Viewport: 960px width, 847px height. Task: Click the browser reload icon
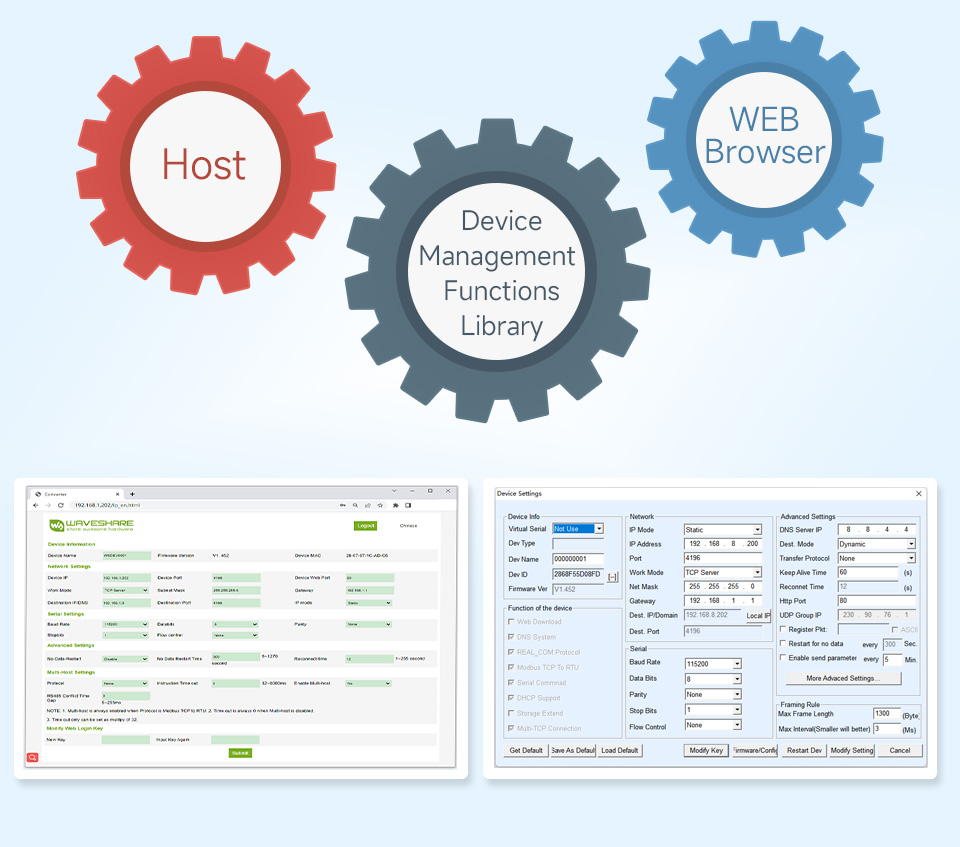click(61, 505)
